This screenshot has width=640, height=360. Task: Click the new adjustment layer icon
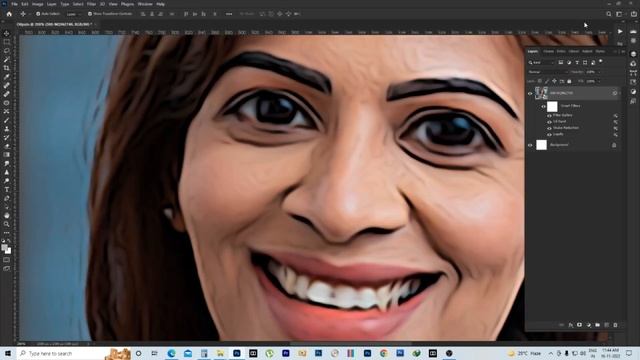(x=588, y=325)
